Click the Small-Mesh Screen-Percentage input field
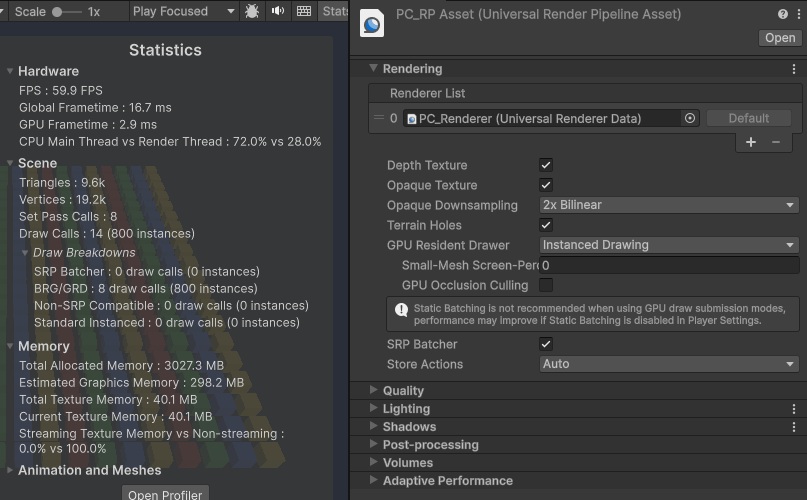807x500 pixels. (669, 265)
